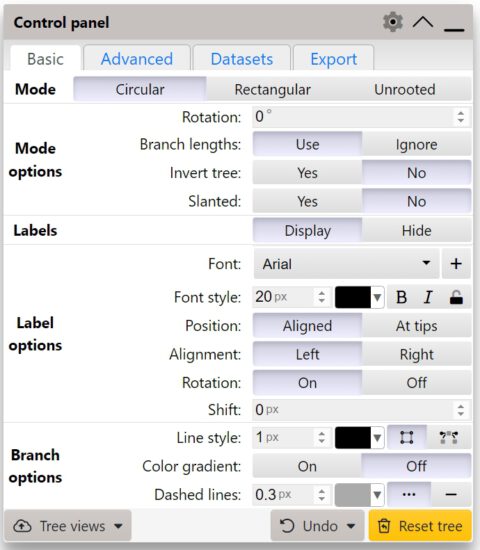Set Branch lengths to Ignore
The width and height of the screenshot is (480, 550).
tap(416, 145)
